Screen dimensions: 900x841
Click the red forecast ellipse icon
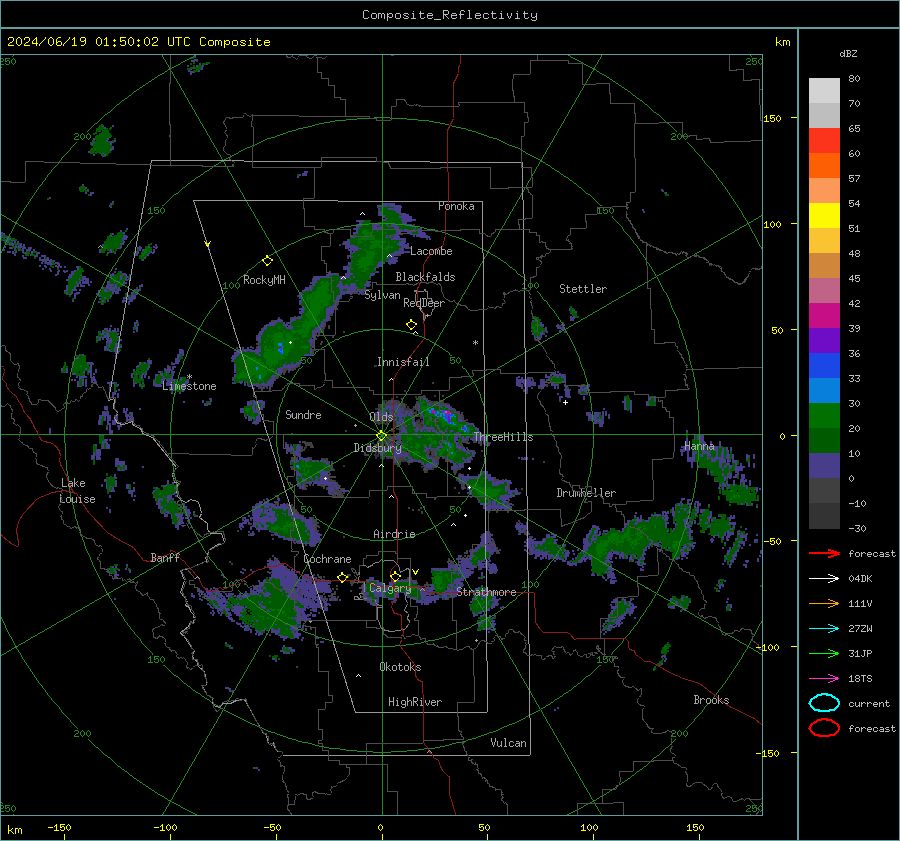pyautogui.click(x=824, y=728)
